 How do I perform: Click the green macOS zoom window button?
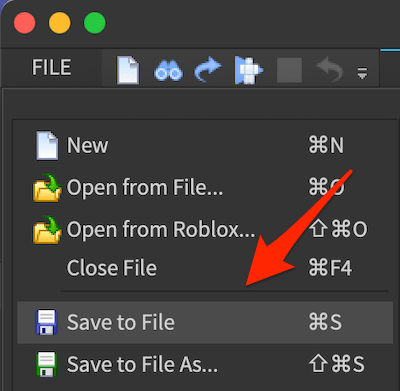95,23
